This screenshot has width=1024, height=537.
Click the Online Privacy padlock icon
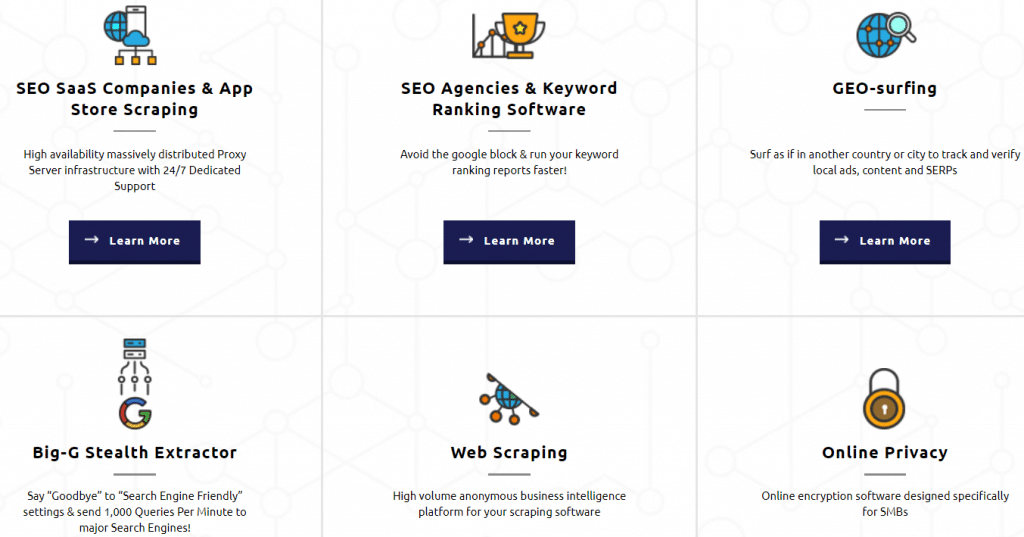tap(884, 399)
